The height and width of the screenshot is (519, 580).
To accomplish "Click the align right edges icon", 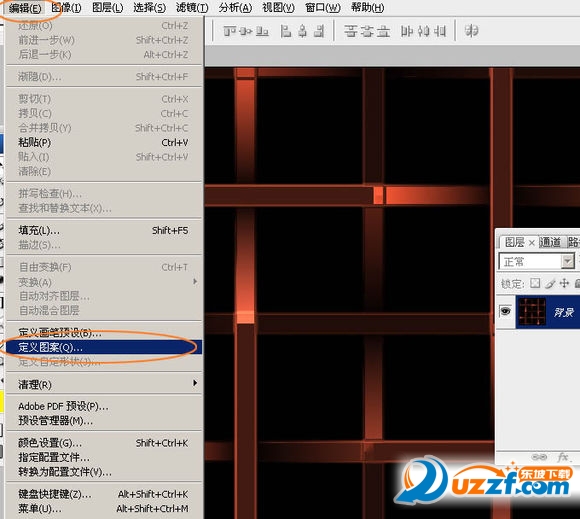I will click(x=319, y=31).
